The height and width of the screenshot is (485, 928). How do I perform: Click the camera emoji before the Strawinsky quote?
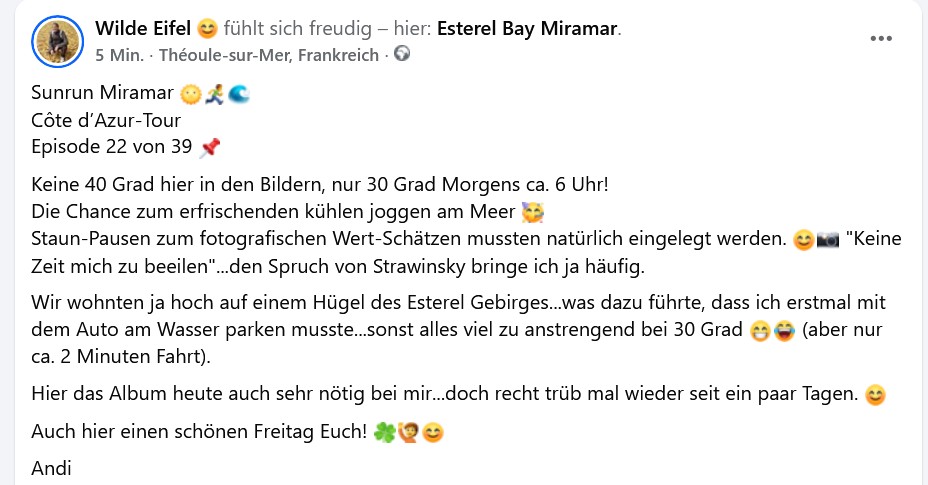coord(828,240)
